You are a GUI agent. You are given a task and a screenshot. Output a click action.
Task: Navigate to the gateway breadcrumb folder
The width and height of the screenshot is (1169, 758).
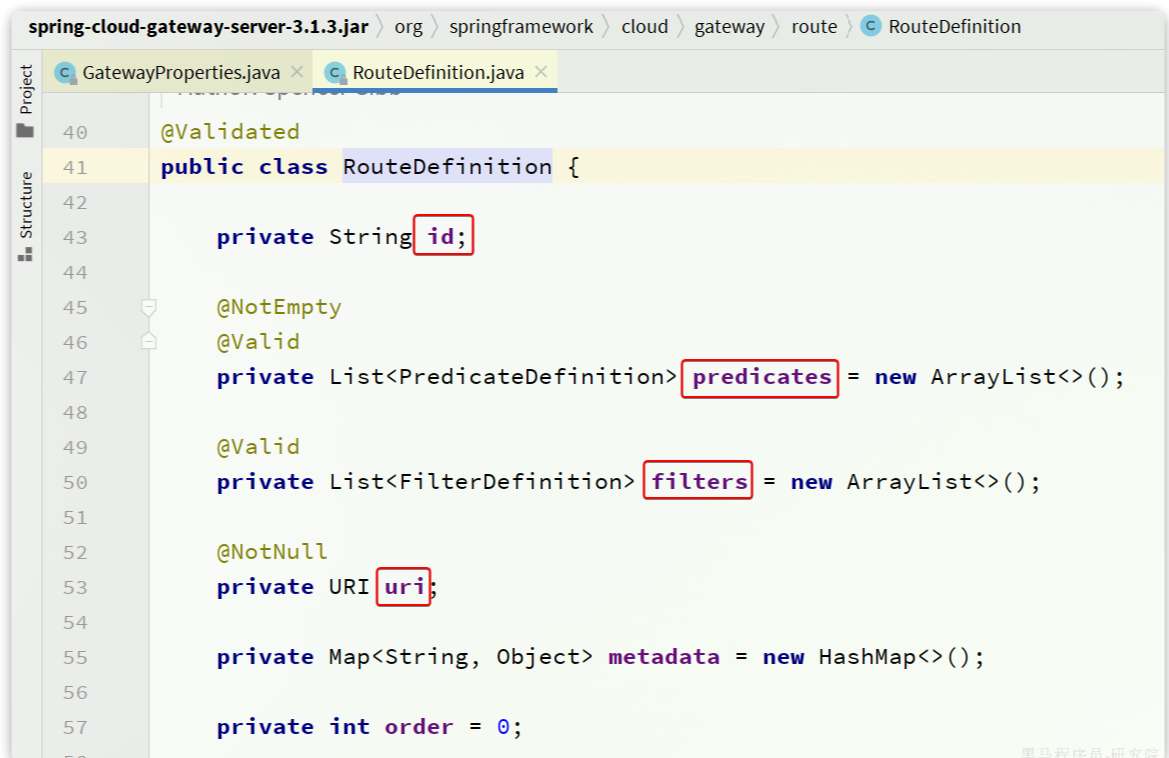point(729,27)
